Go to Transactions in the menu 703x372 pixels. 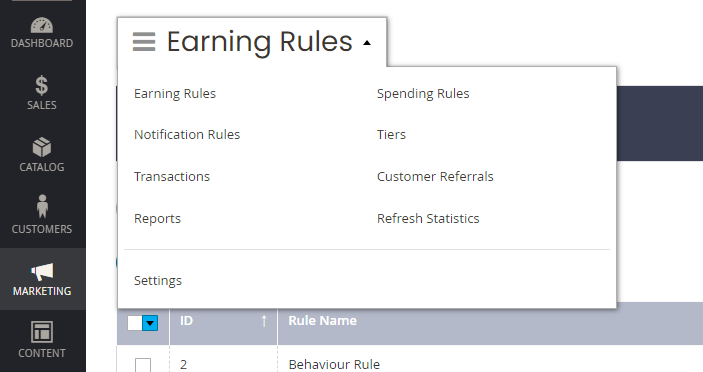click(x=172, y=177)
